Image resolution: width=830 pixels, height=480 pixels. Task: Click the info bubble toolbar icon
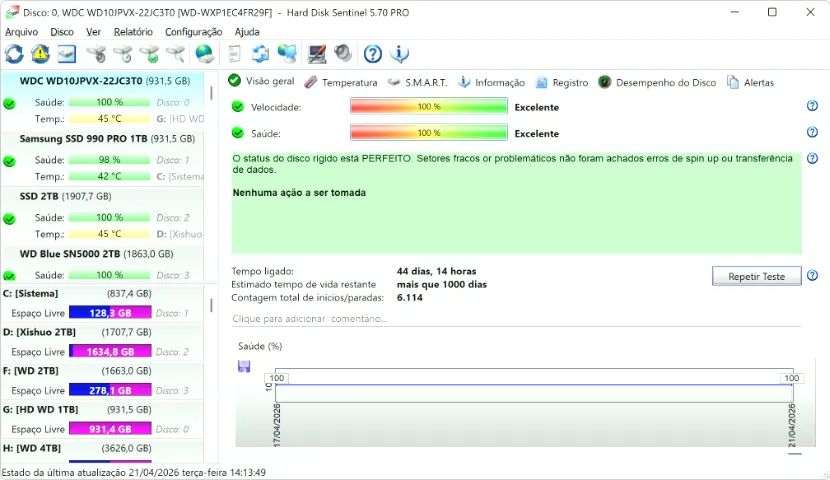point(399,53)
